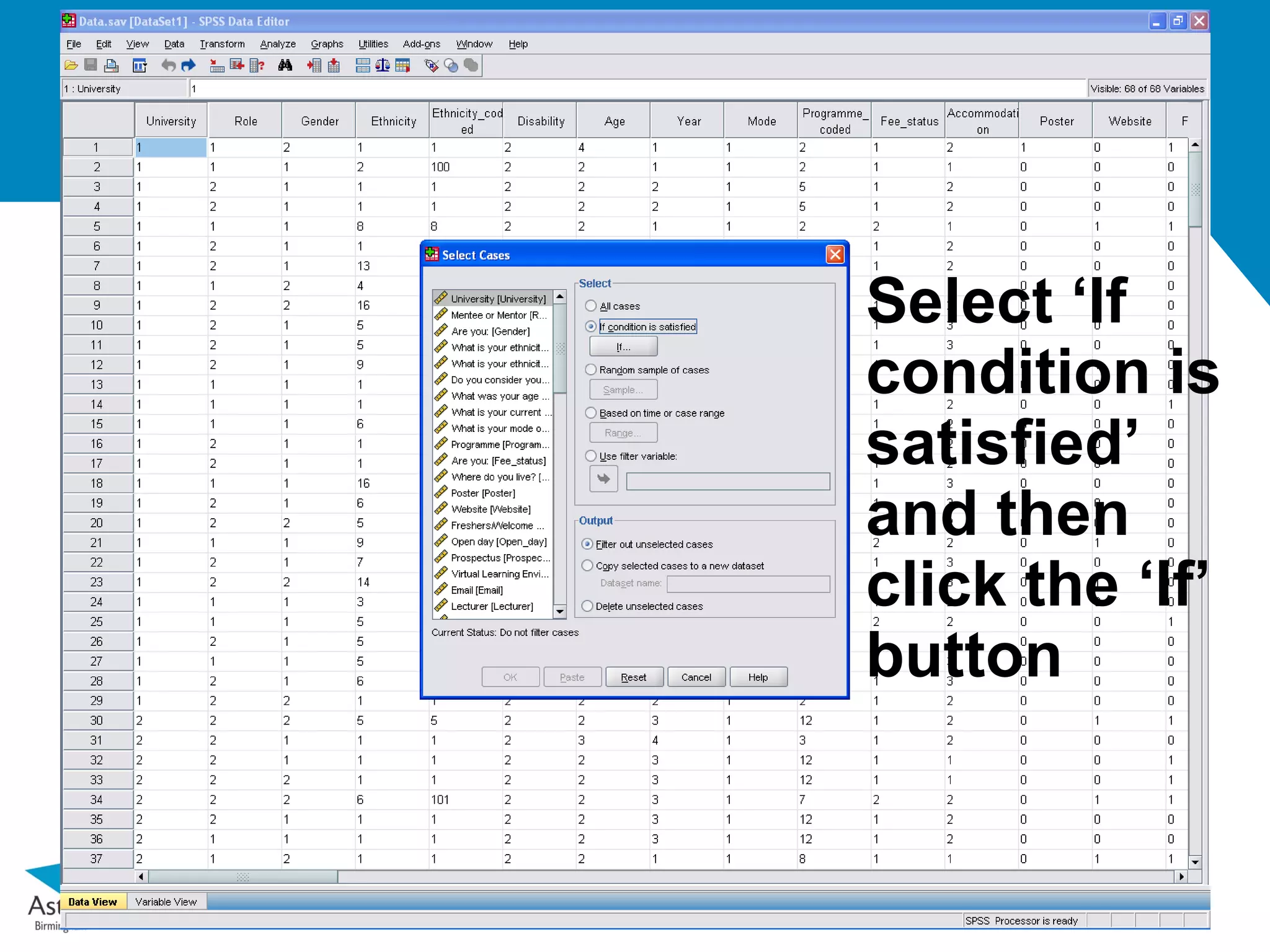Open the Analyze menu
This screenshot has height=952, width=1270.
click(x=278, y=44)
